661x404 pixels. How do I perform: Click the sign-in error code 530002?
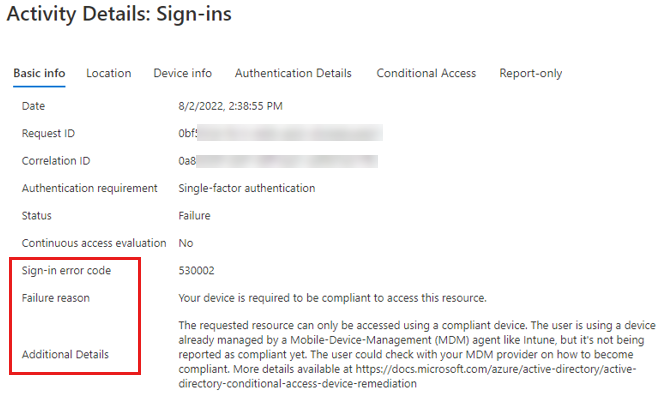(x=196, y=271)
